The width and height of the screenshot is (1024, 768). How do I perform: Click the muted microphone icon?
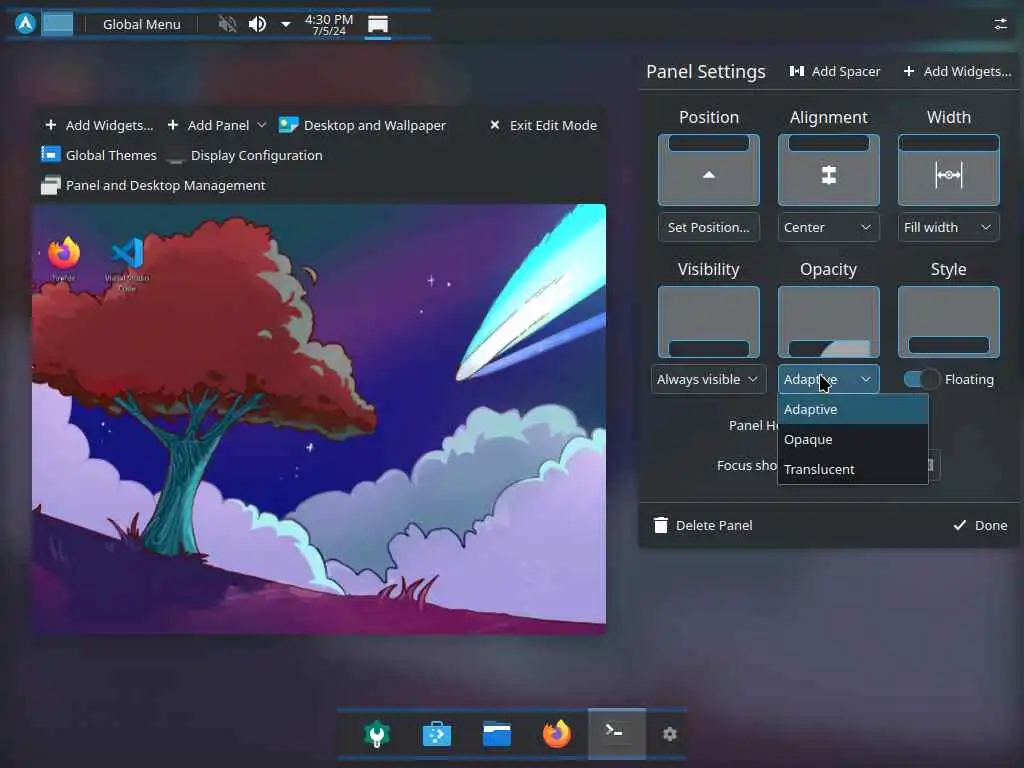[x=227, y=24]
